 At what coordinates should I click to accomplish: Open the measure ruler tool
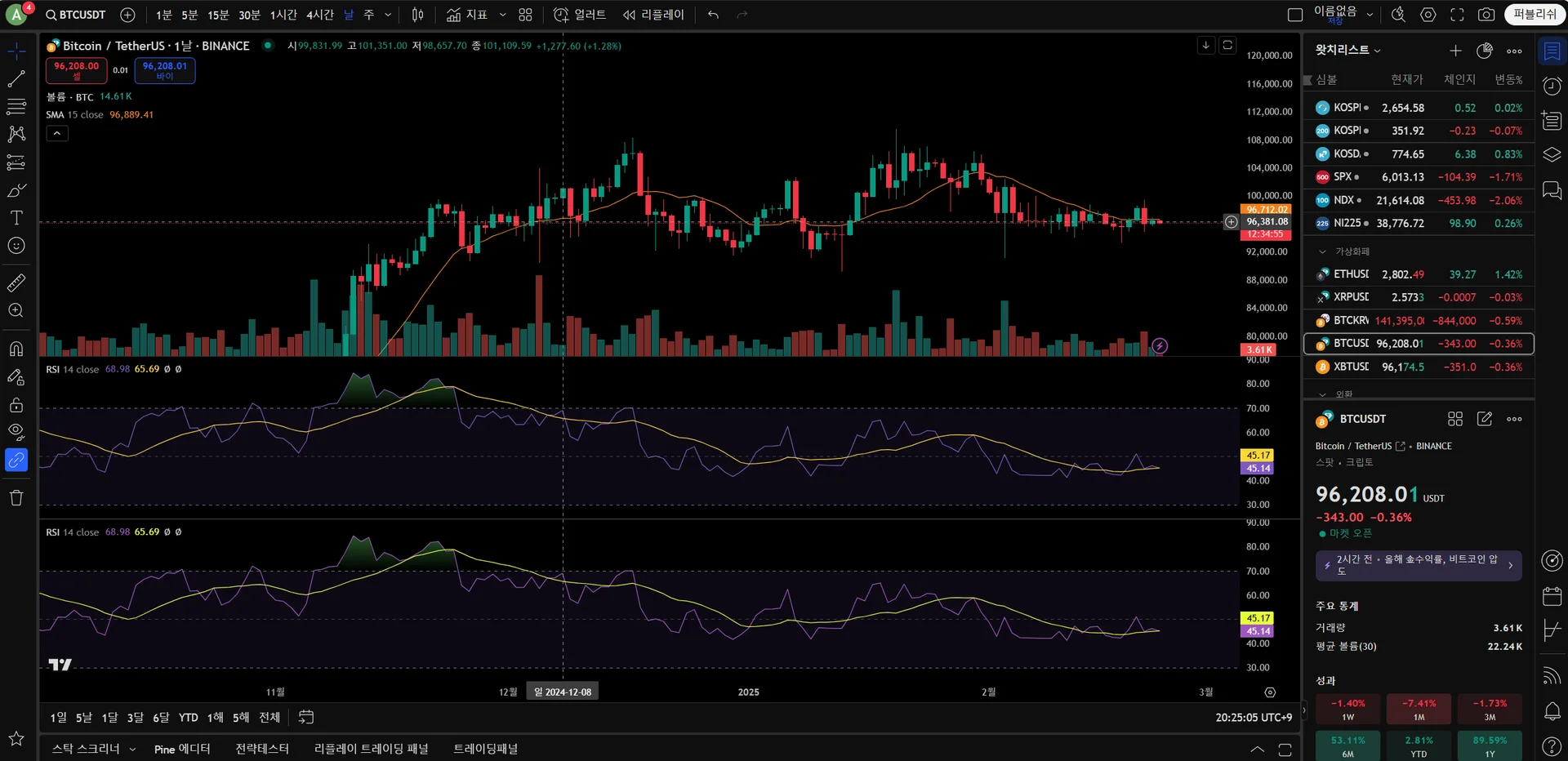[x=16, y=283]
